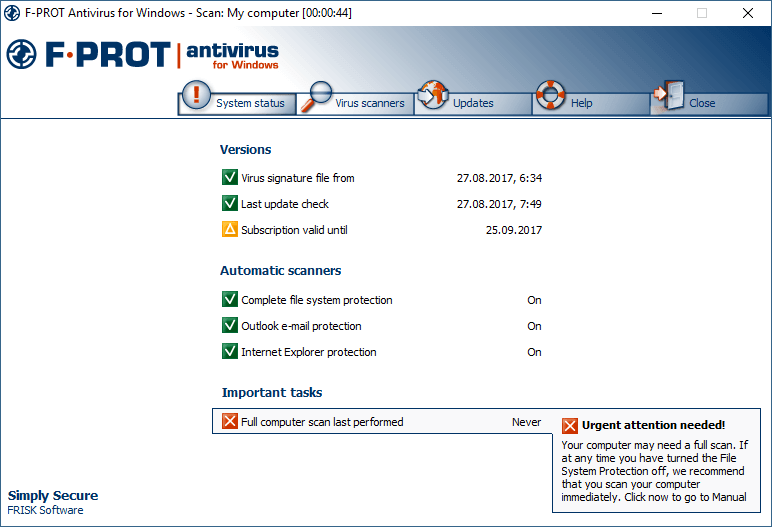Click the signature date 27.08.2017, 6:34
The image size is (772, 527).
(499, 178)
